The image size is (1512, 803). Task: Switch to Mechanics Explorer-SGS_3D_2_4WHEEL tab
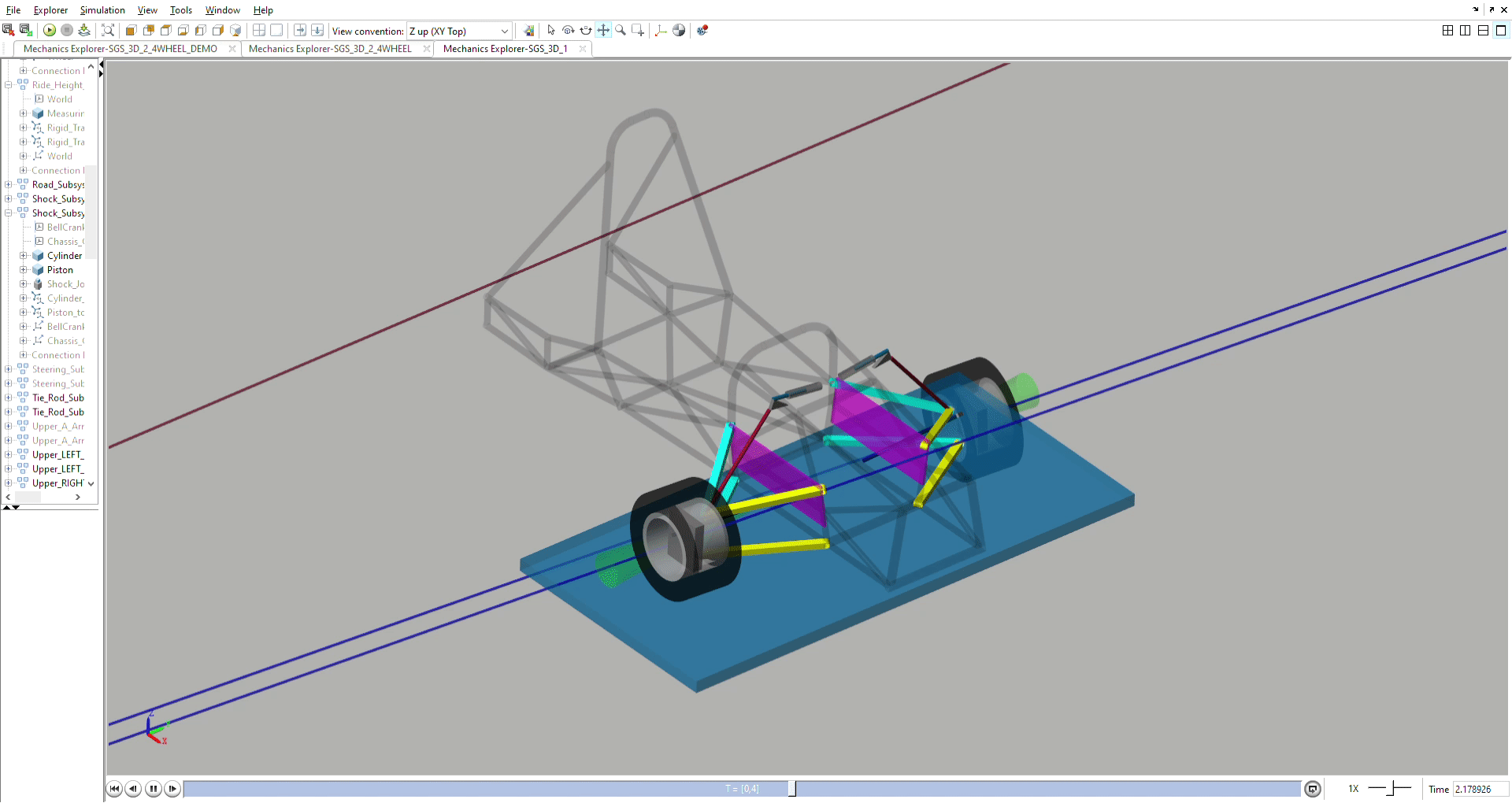(330, 49)
